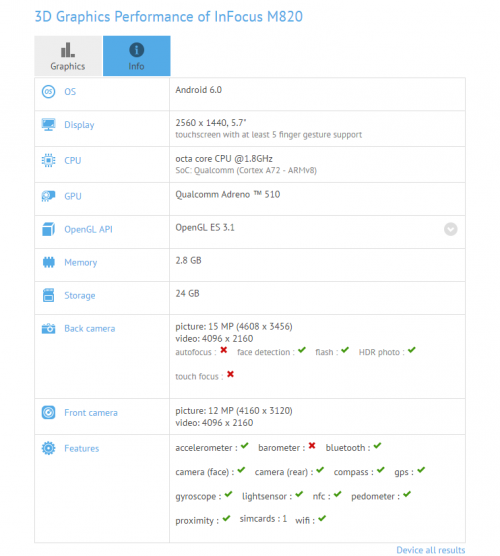The width and height of the screenshot is (500, 556).
Task: Click the page title 3D Graphics Performance of InFocus M820
Action: pos(169,17)
